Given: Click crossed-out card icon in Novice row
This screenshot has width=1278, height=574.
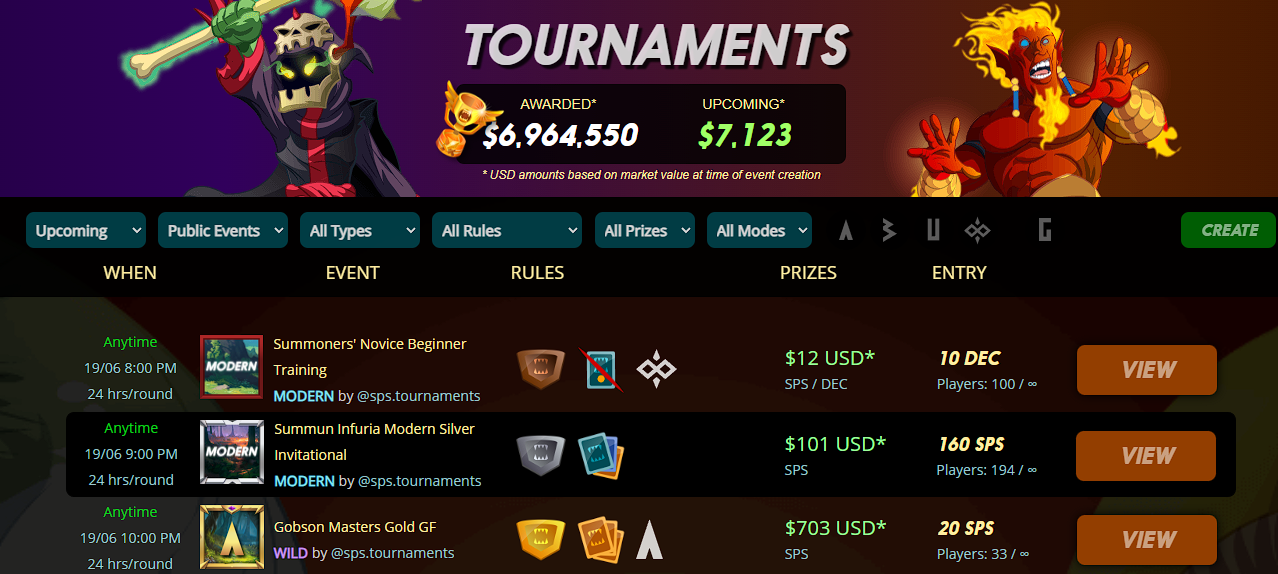Looking at the screenshot, I should [x=602, y=369].
